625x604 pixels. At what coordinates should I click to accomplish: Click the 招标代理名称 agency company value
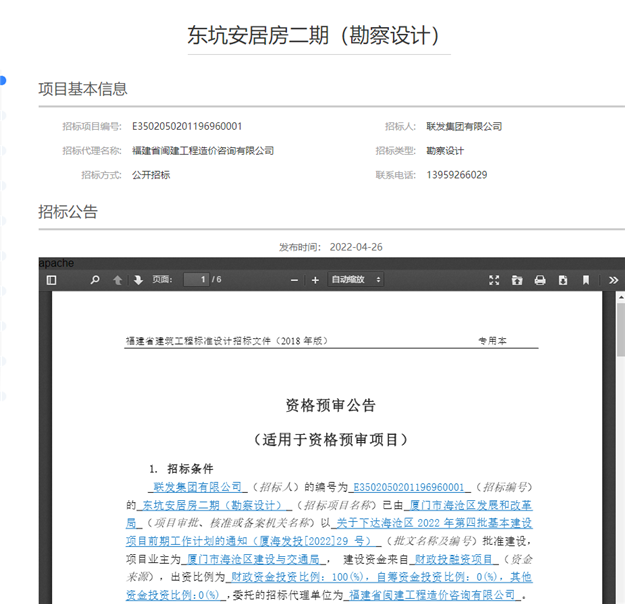[203, 151]
